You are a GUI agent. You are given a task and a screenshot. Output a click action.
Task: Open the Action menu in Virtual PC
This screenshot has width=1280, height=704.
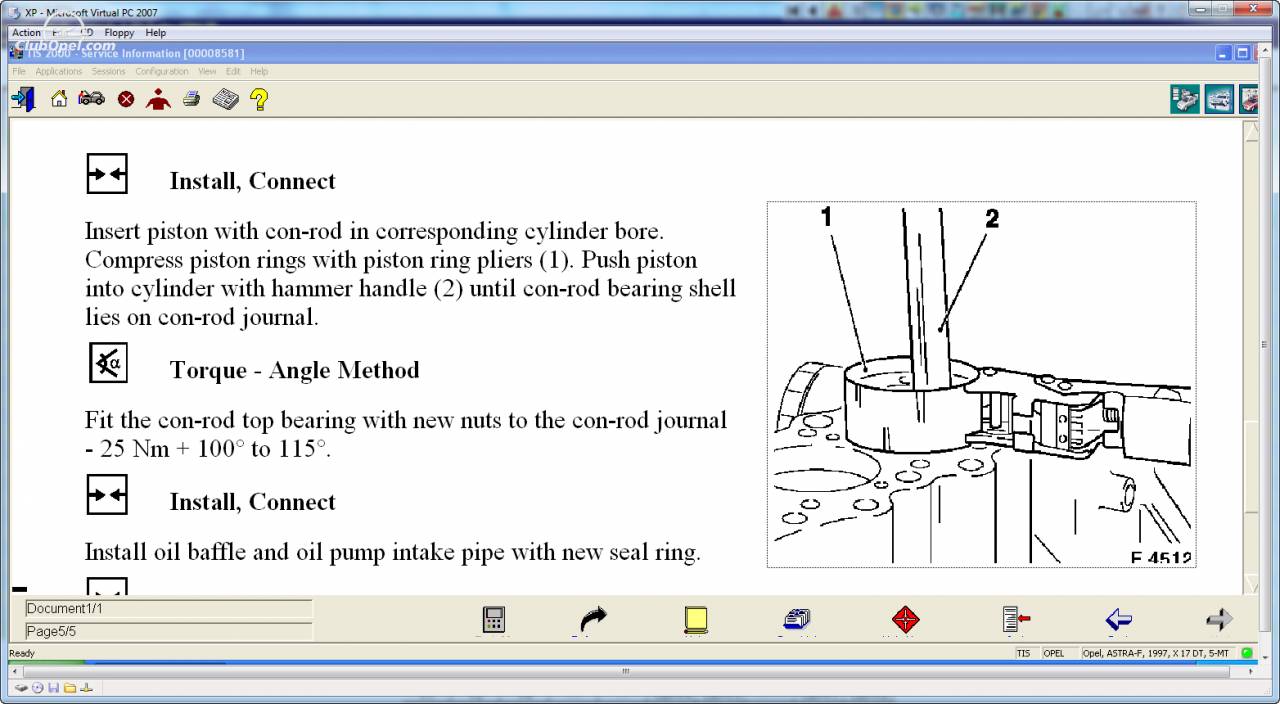[x=26, y=33]
